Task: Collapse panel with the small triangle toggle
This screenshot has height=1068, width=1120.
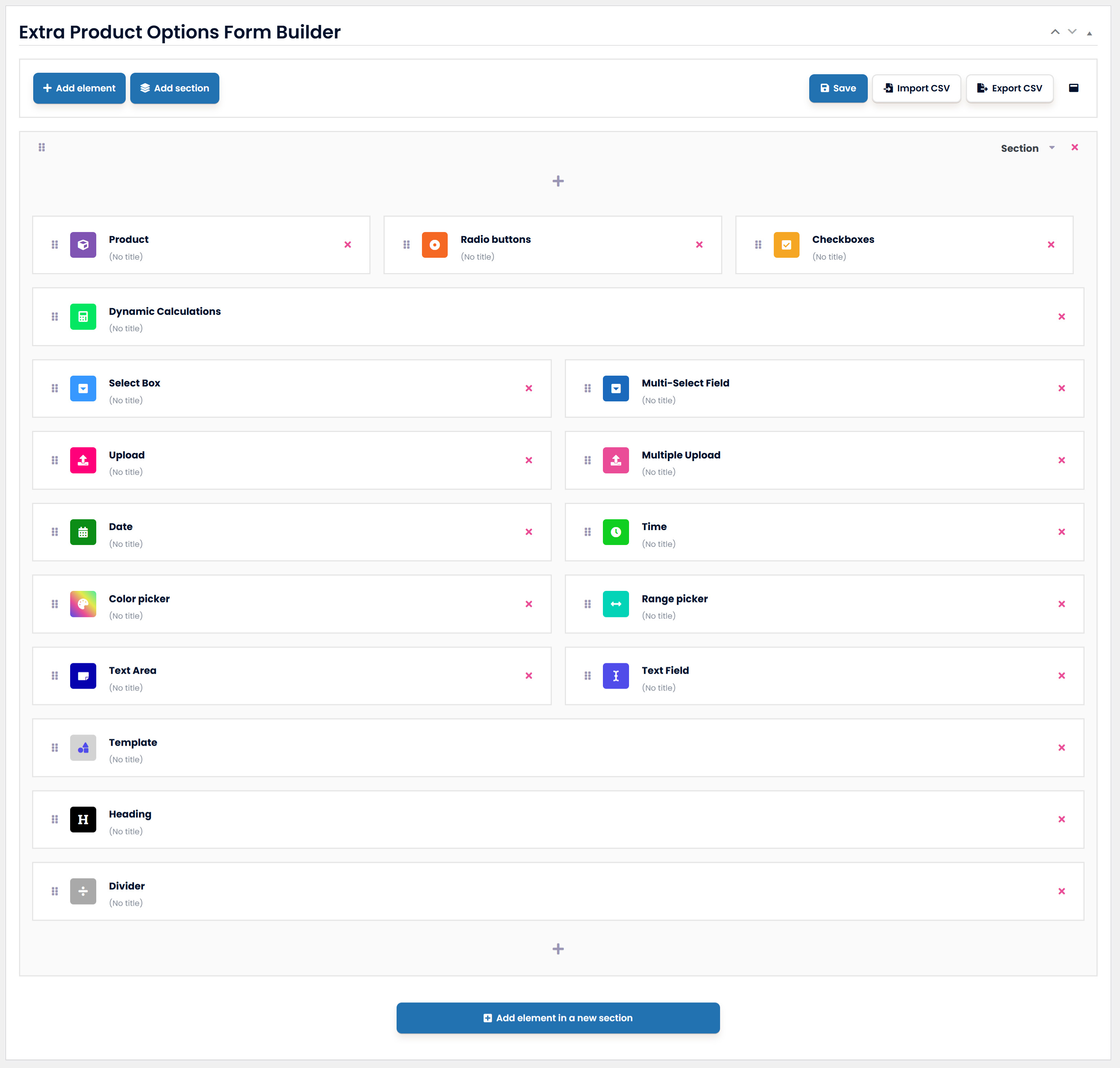Action: point(1089,33)
